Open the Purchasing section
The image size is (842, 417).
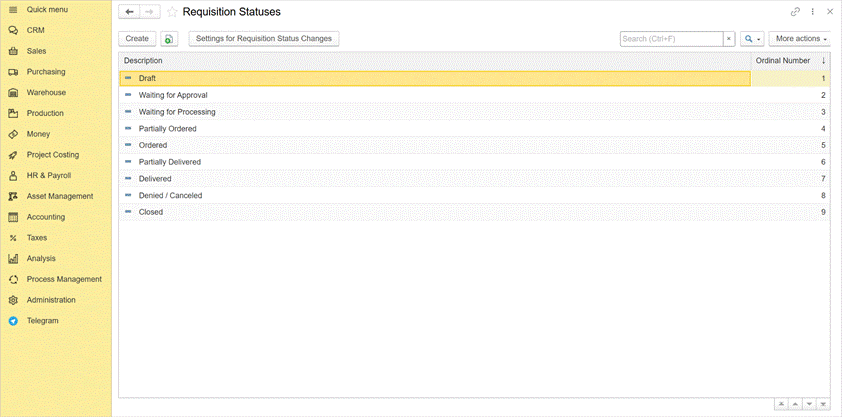(x=46, y=72)
